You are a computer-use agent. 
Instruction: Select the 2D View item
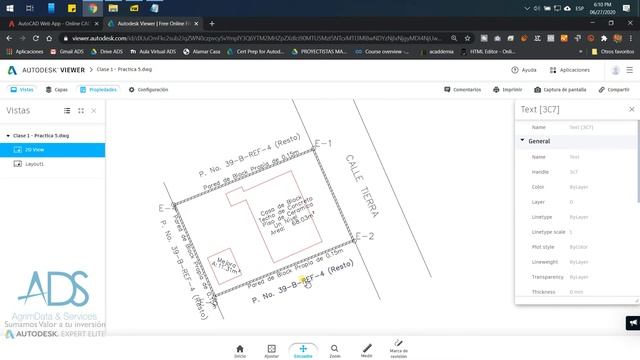[52, 150]
